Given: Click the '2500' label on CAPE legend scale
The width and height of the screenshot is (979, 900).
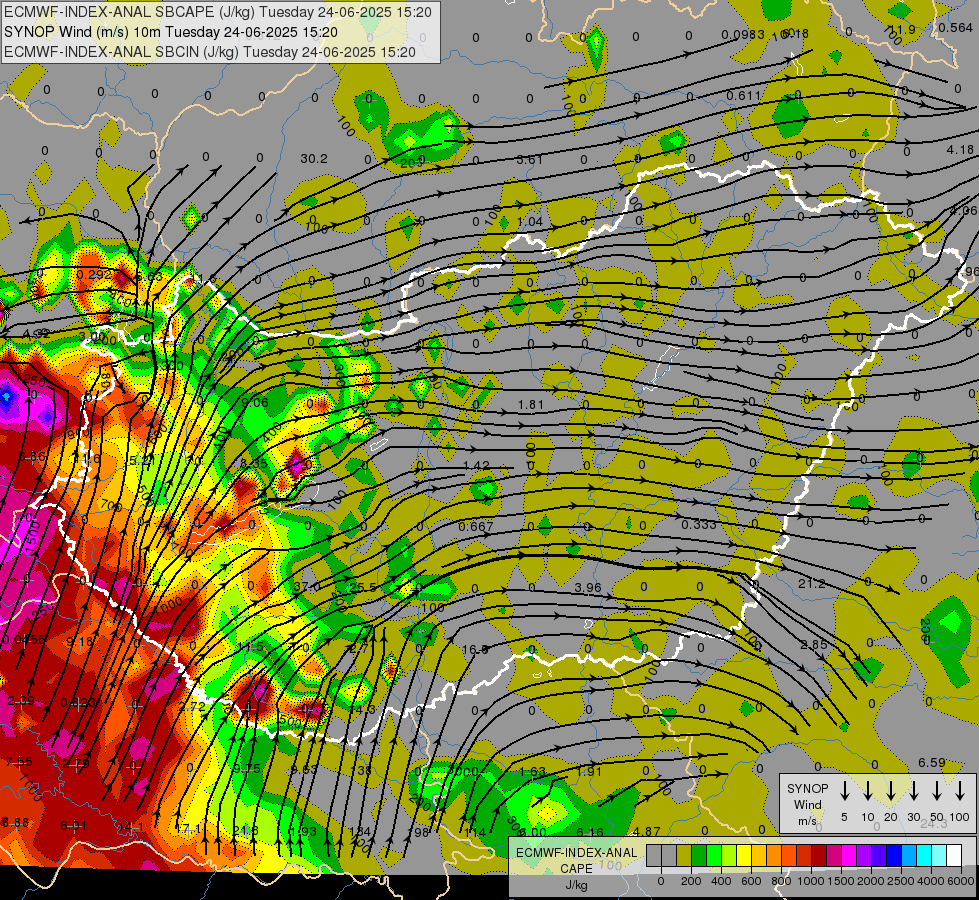Looking at the screenshot, I should pyautogui.click(x=901, y=881).
